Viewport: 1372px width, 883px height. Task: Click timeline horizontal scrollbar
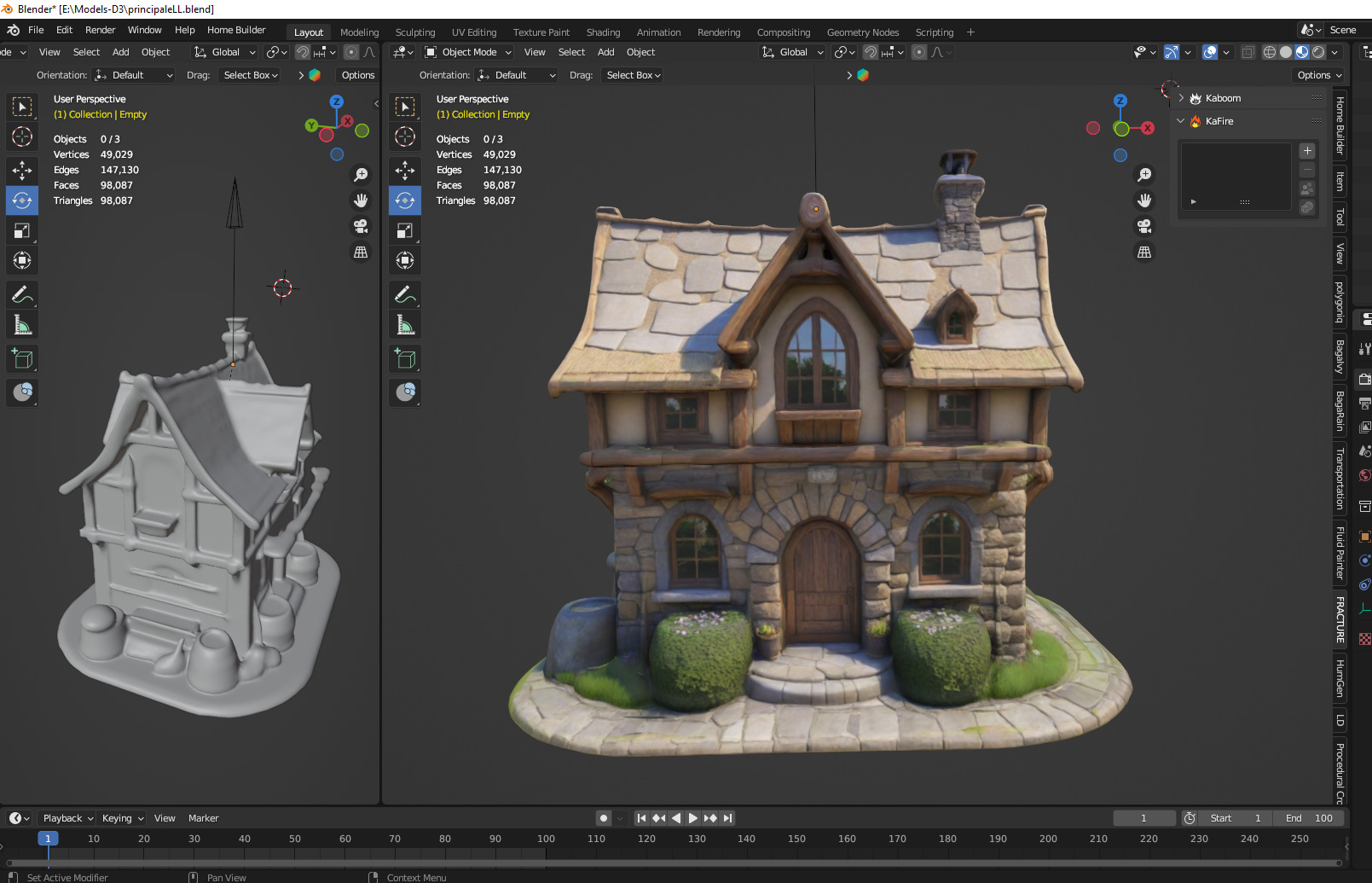coord(674,863)
